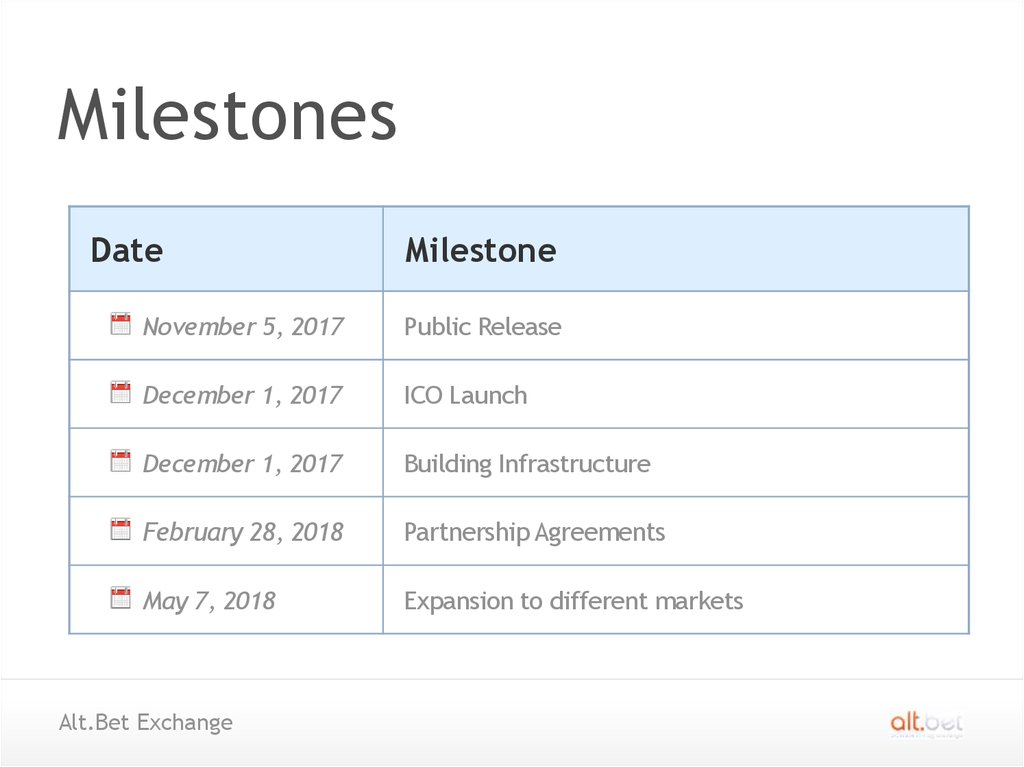Click the Partnership Agreements milestone text
This screenshot has height=767, width=1024.
point(534,532)
